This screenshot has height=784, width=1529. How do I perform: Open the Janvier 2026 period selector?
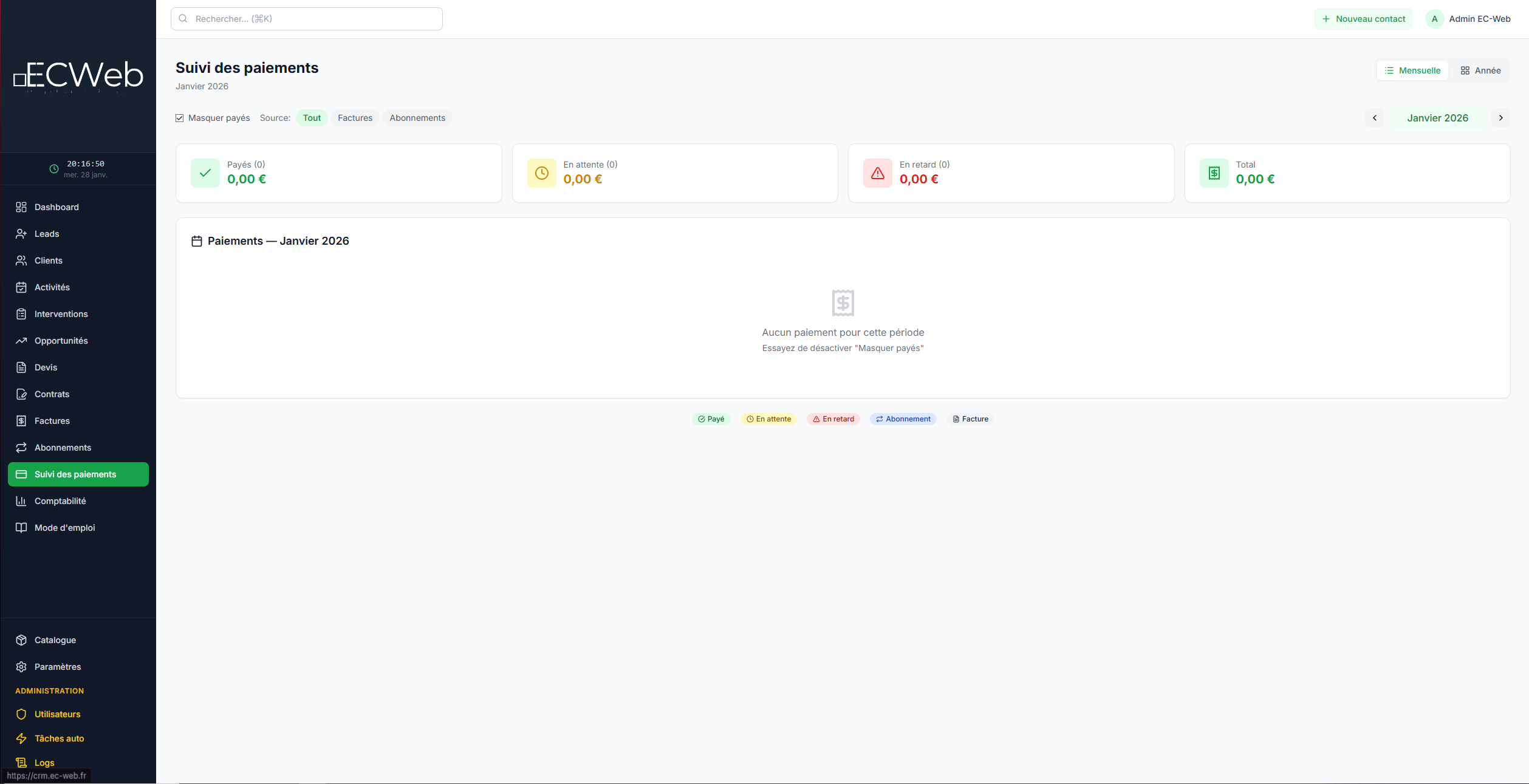coord(1438,117)
